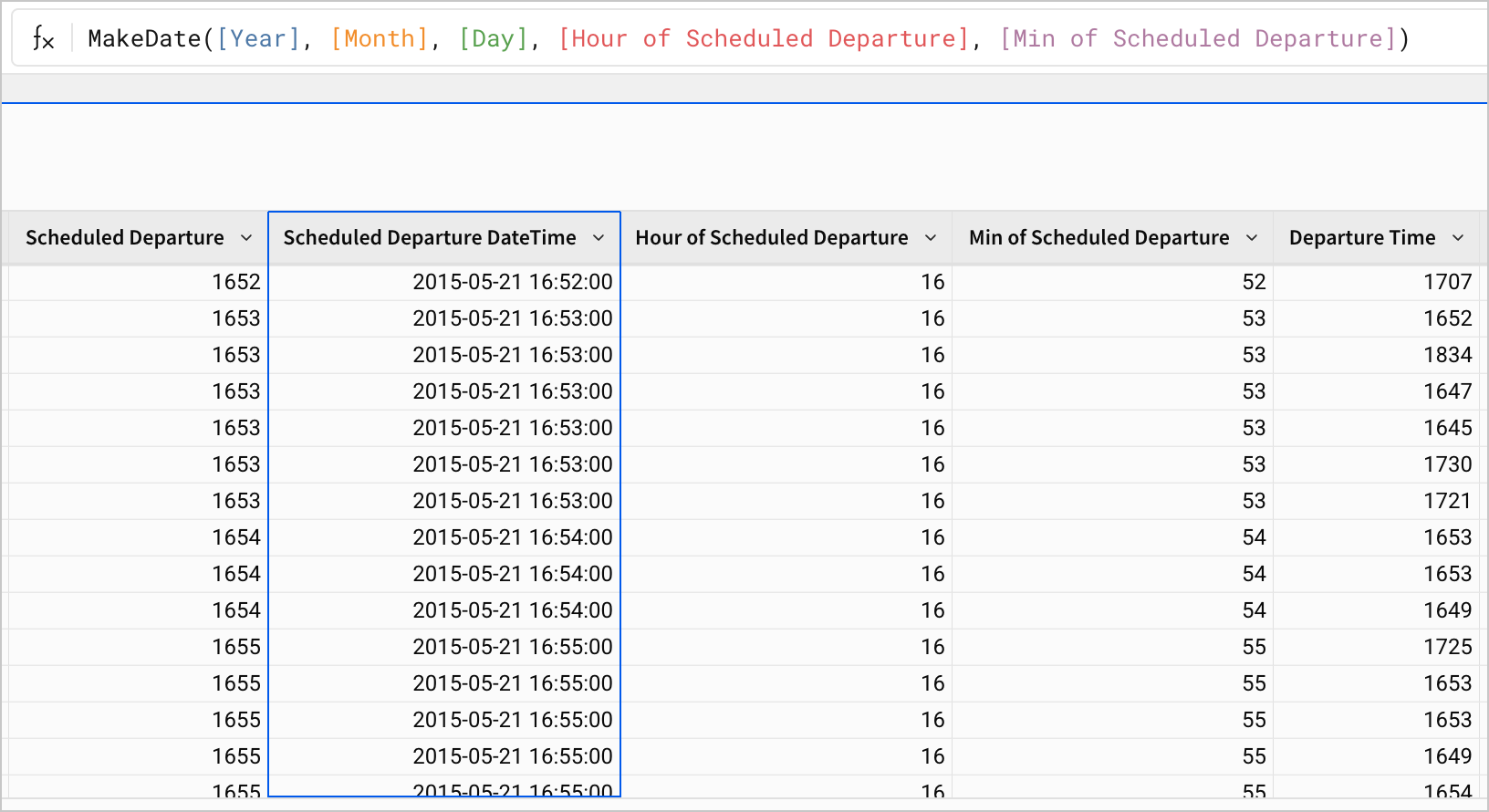
Task: Select the [Month] token in the formula bar
Action: coord(379,39)
